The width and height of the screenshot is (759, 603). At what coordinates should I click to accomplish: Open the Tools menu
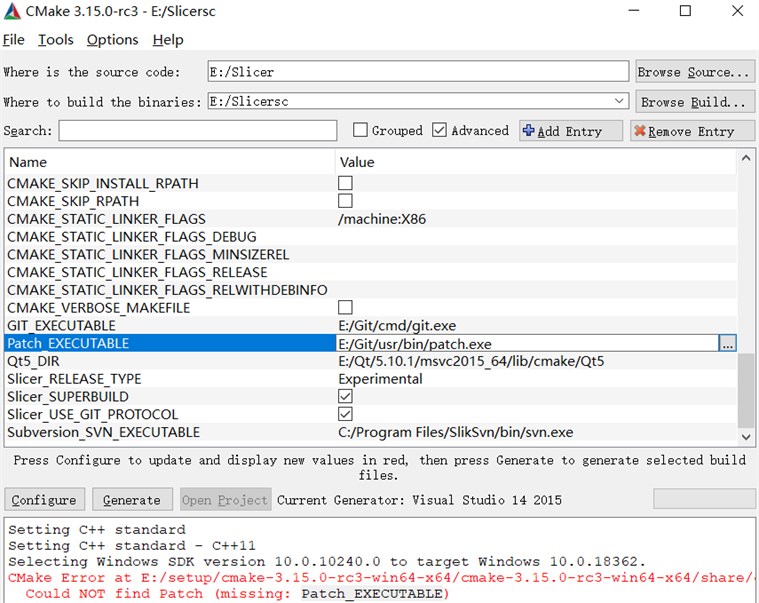[56, 40]
